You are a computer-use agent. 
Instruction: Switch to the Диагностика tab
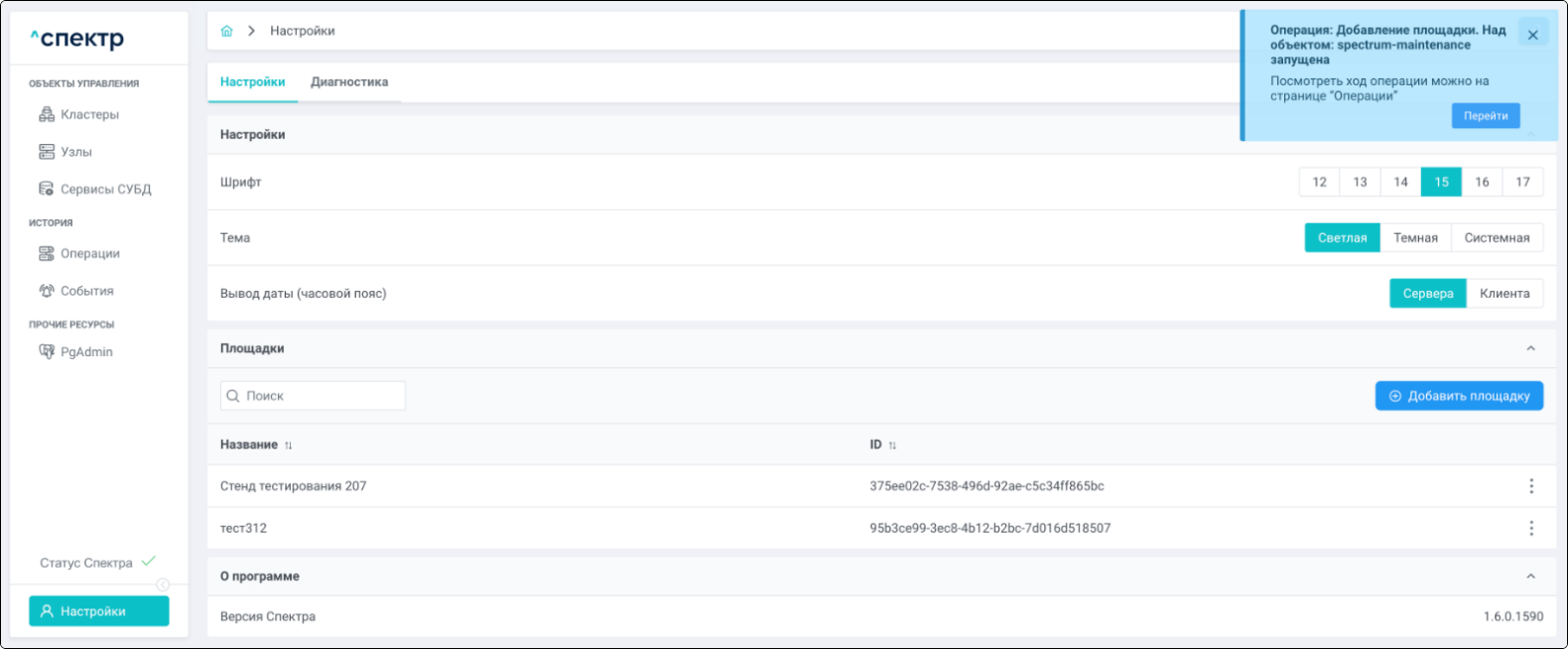[x=348, y=82]
